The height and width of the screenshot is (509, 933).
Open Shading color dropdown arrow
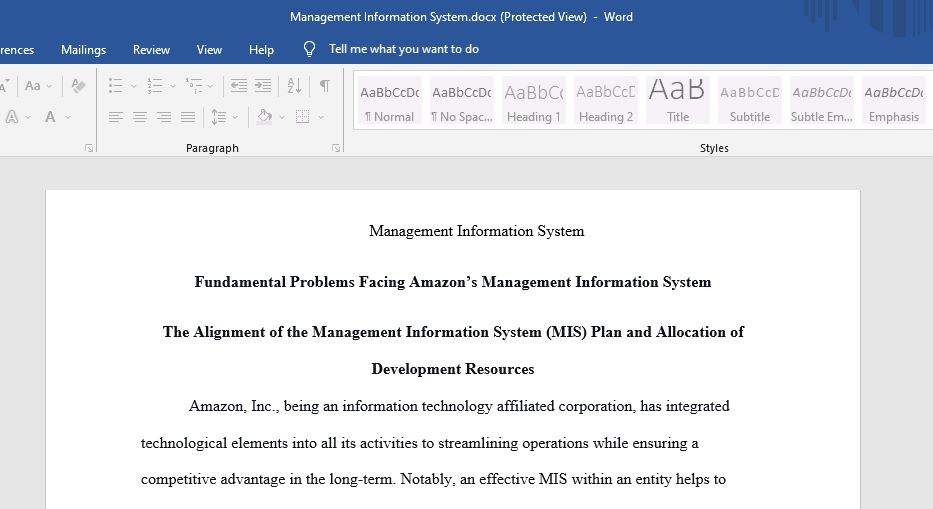tap(282, 117)
